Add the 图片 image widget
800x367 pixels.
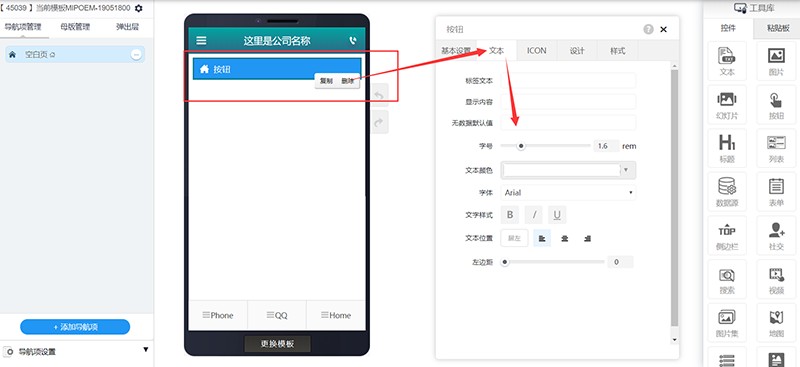point(776,61)
